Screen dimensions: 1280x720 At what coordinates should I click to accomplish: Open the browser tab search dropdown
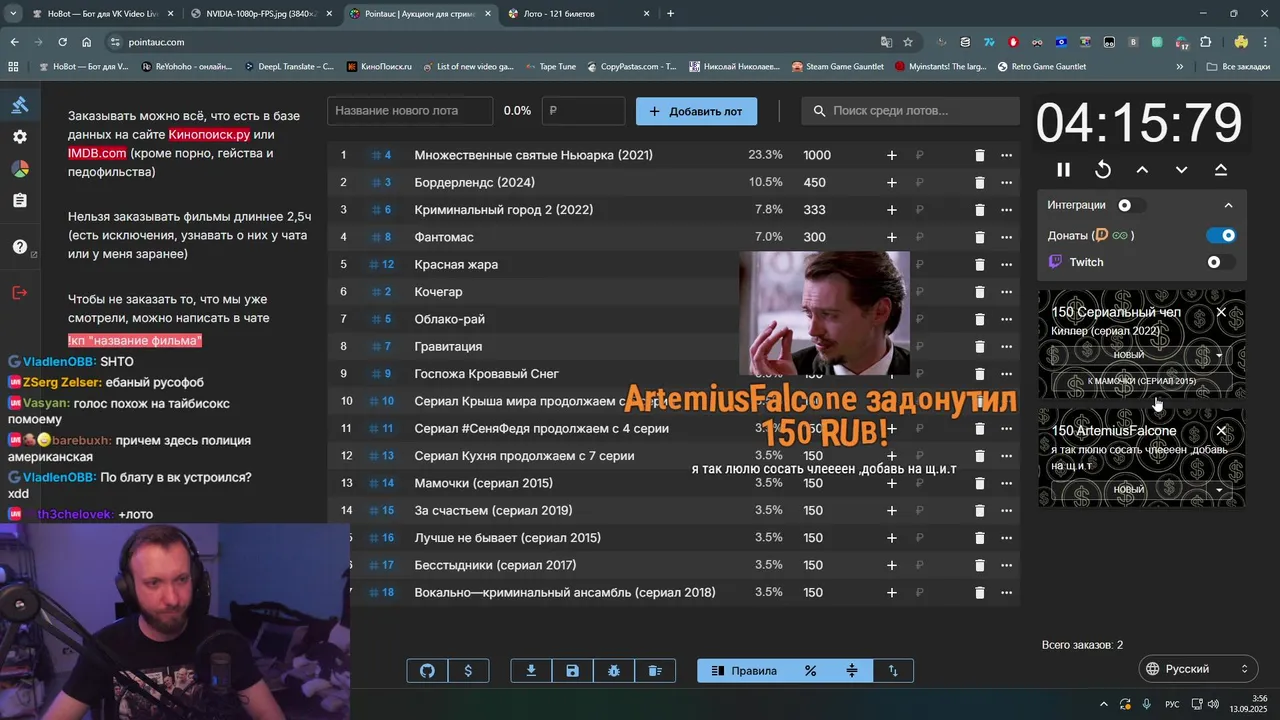click(13, 14)
